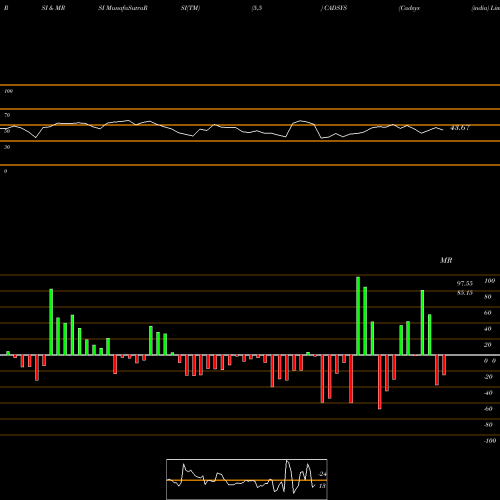
Task: Click the 'SI MunafaSutraR' header text
Action: (123, 8)
